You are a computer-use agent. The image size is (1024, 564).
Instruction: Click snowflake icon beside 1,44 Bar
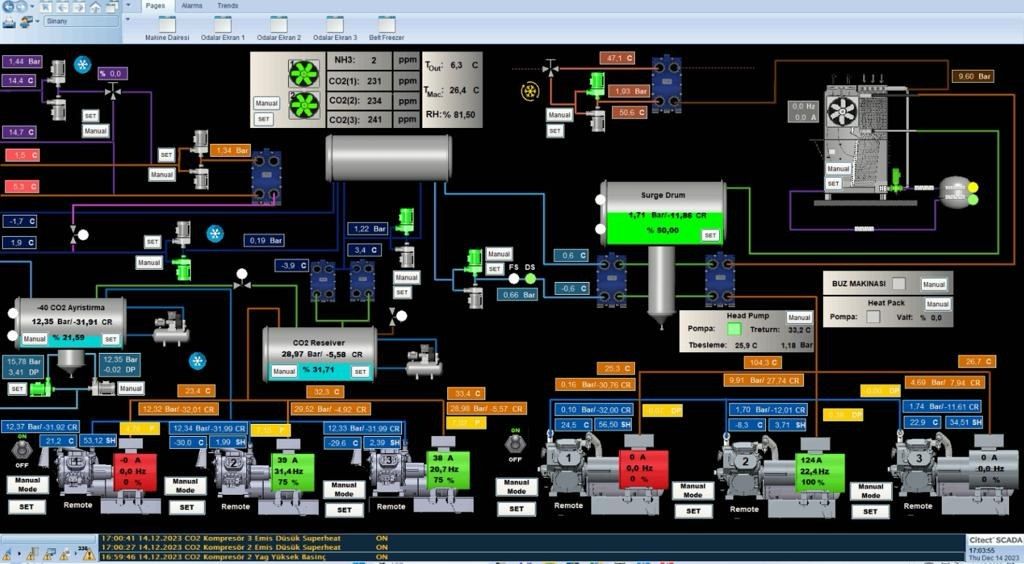pos(82,65)
